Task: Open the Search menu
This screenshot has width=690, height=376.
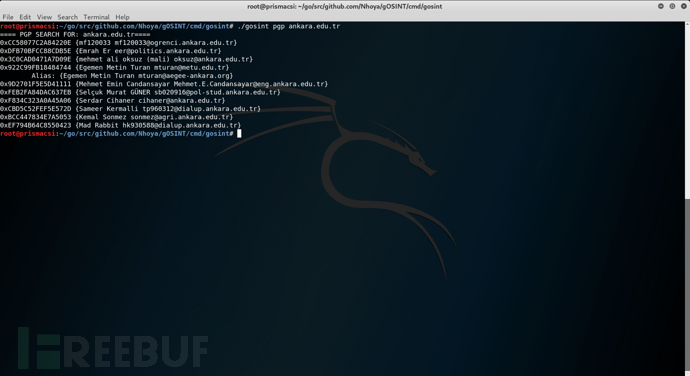Action: click(67, 17)
